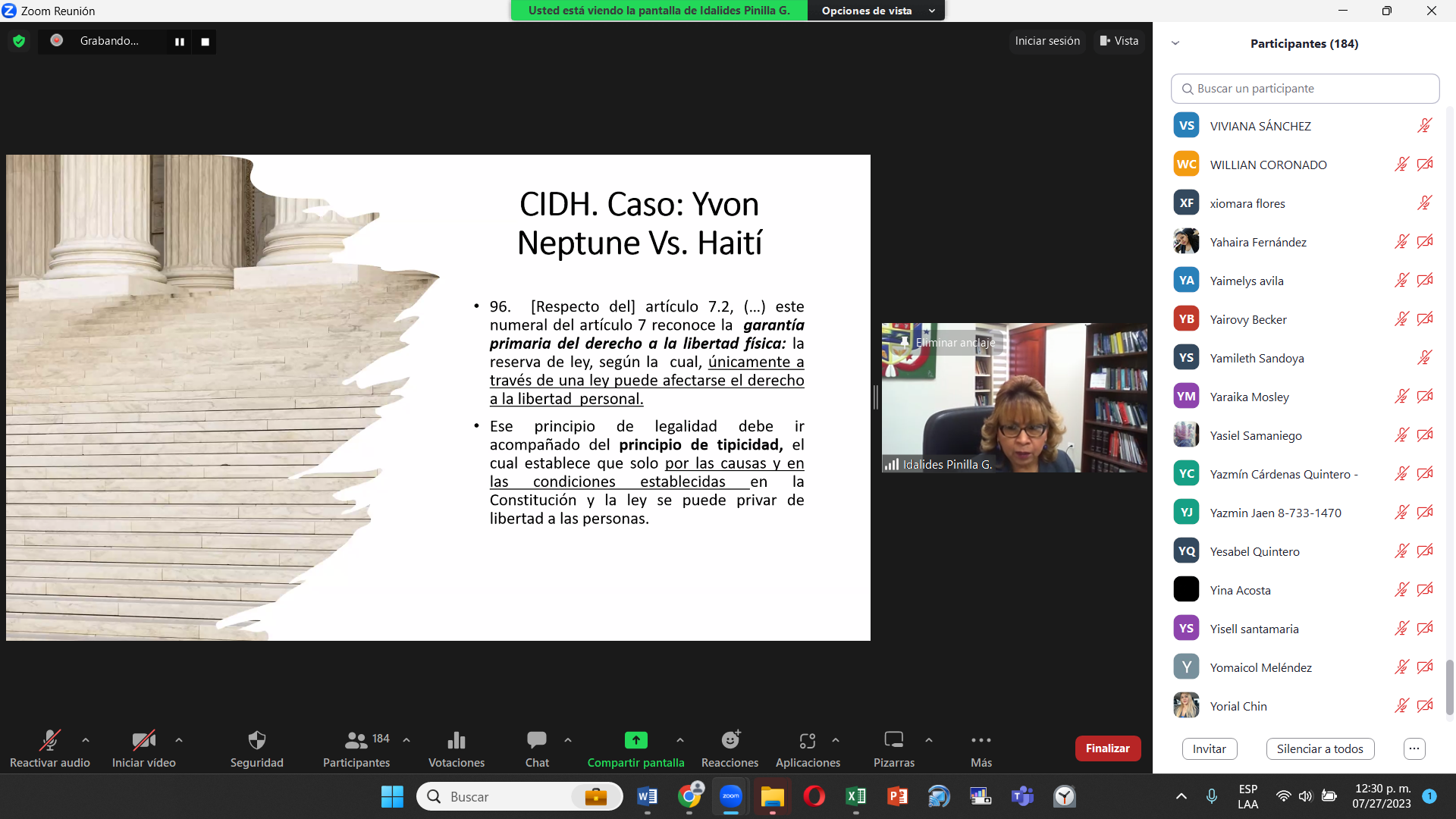Click camera-off icon for Yairovy Becker
The height and width of the screenshot is (819, 1456).
pos(1425,319)
